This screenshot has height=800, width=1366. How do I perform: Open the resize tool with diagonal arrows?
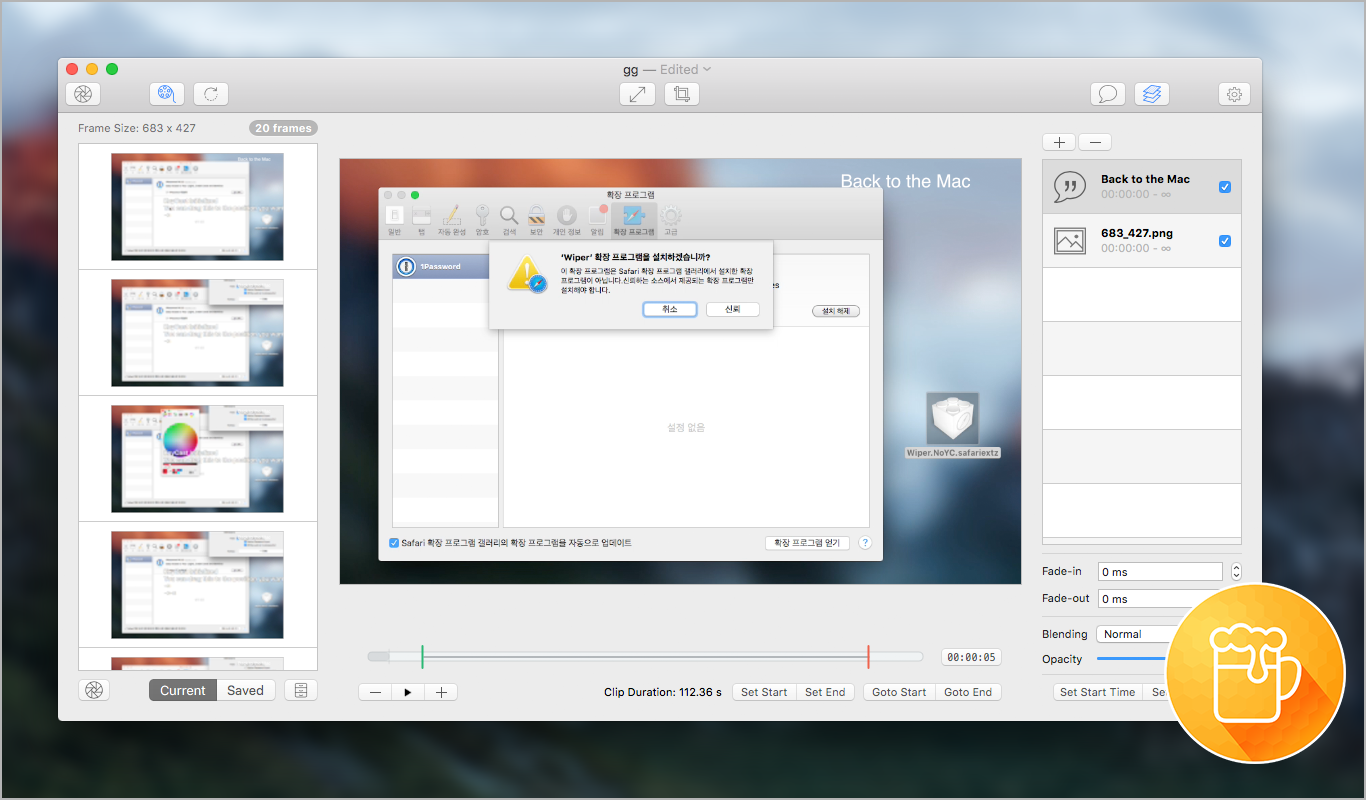638,94
